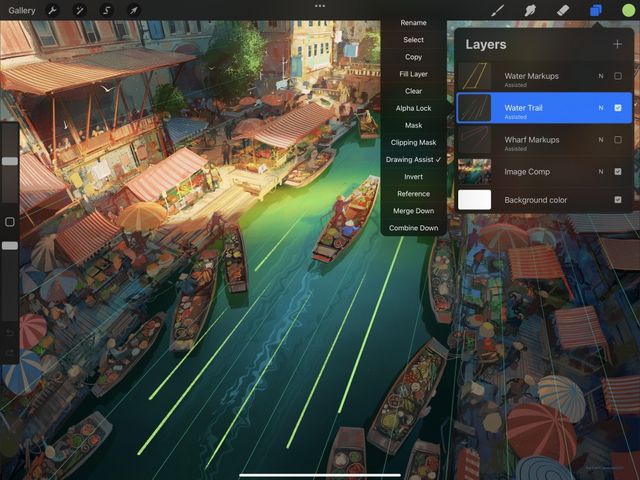
Task: Toggle Drawing Assist off
Action: pos(413,160)
